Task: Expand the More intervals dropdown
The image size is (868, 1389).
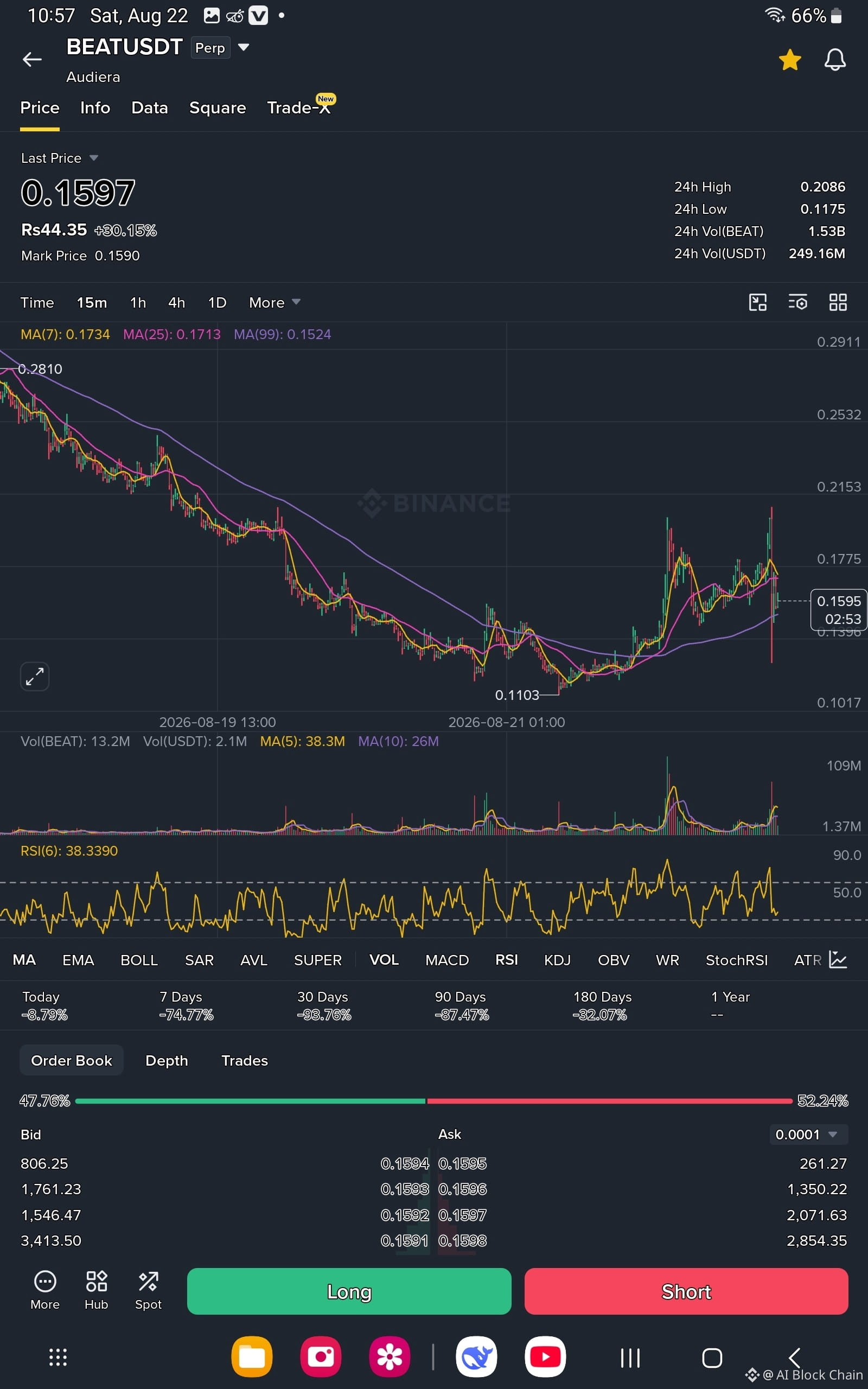Action: coord(275,302)
